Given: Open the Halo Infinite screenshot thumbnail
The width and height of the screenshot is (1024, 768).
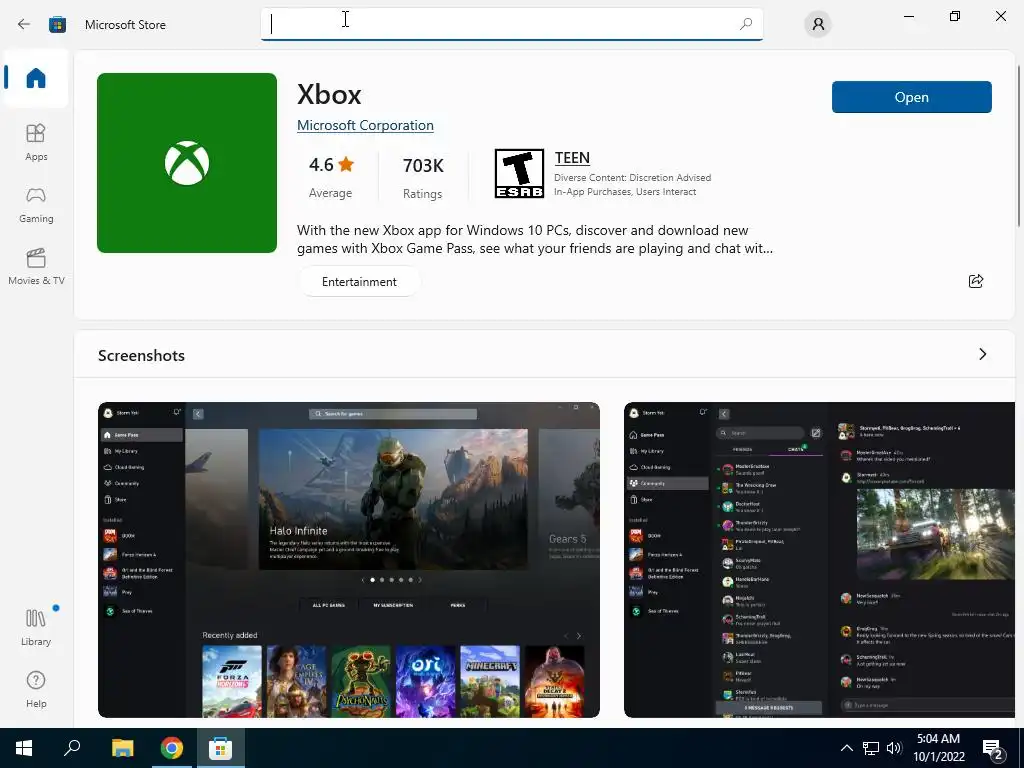Looking at the screenshot, I should coord(349,560).
